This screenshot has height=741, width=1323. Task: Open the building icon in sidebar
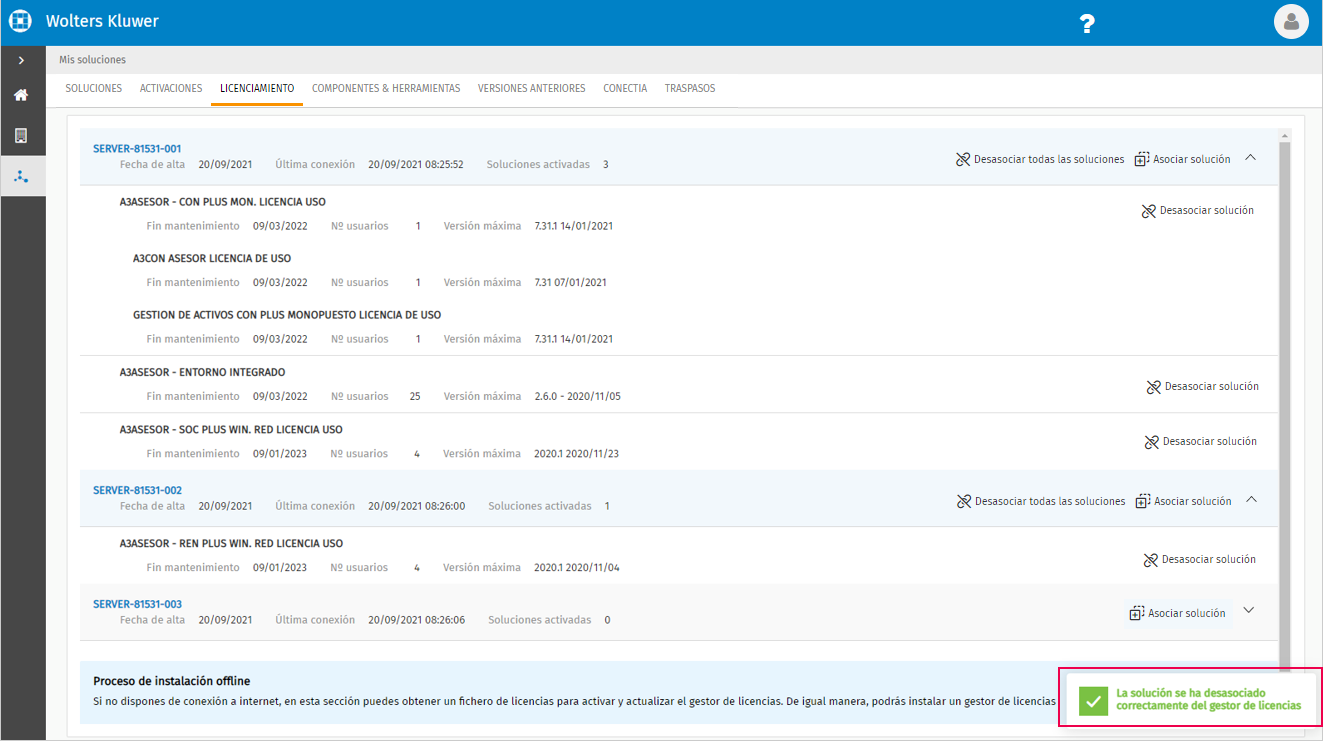tap(21, 136)
